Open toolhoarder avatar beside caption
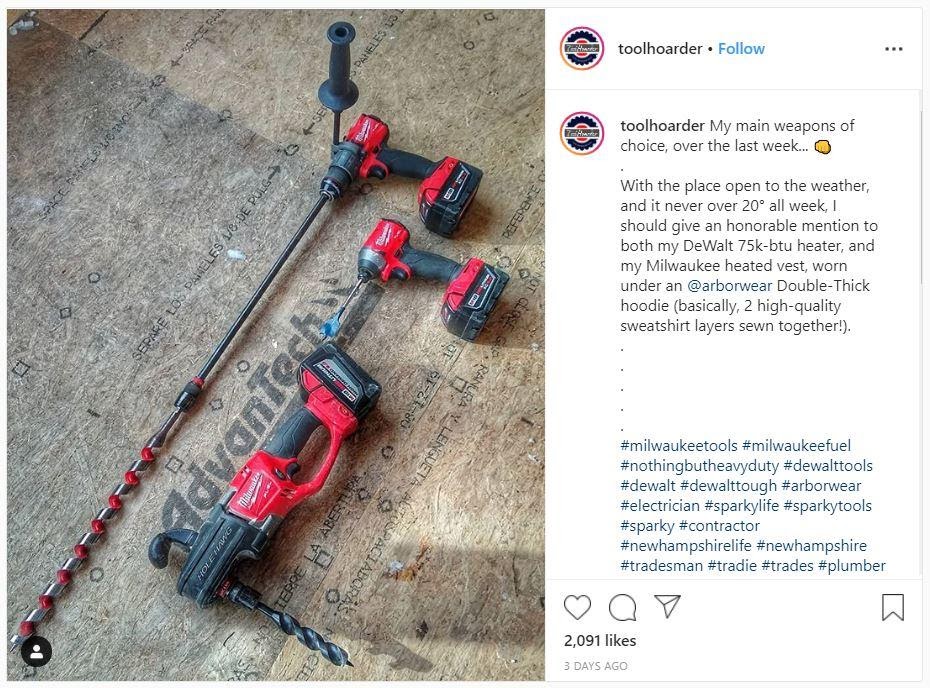 [582, 133]
